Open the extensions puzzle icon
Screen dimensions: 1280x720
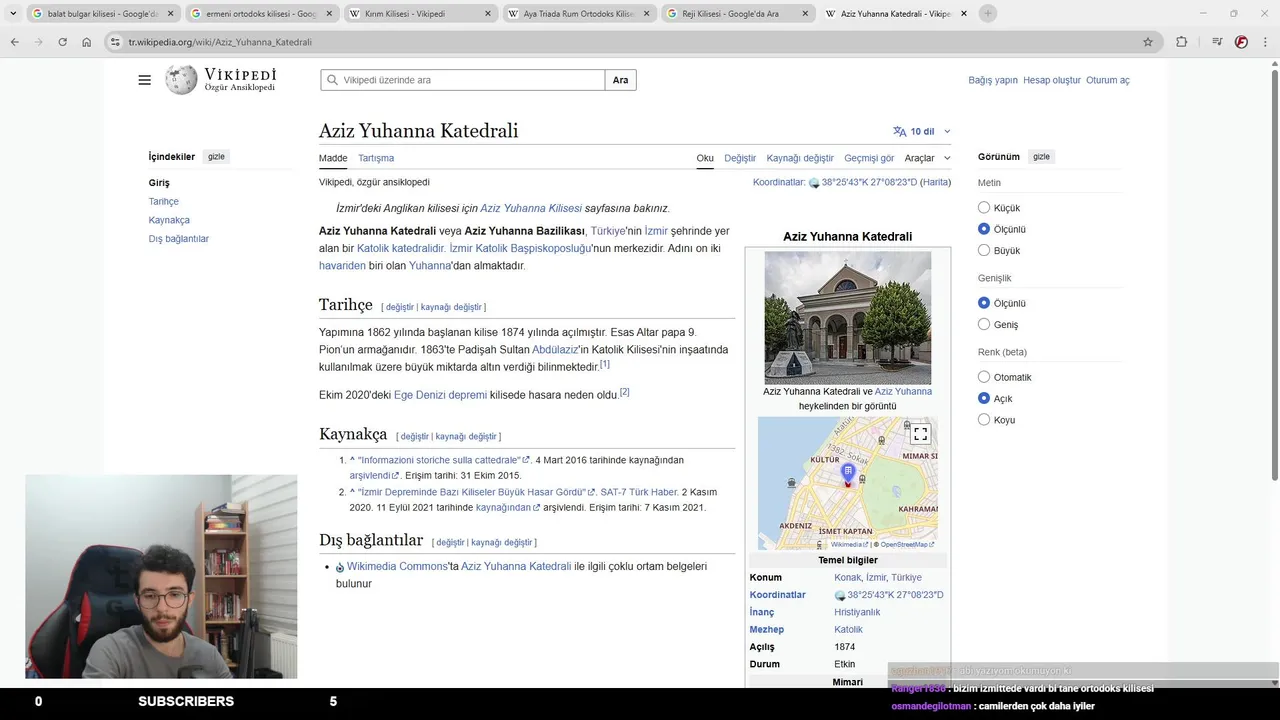pyautogui.click(x=1181, y=42)
